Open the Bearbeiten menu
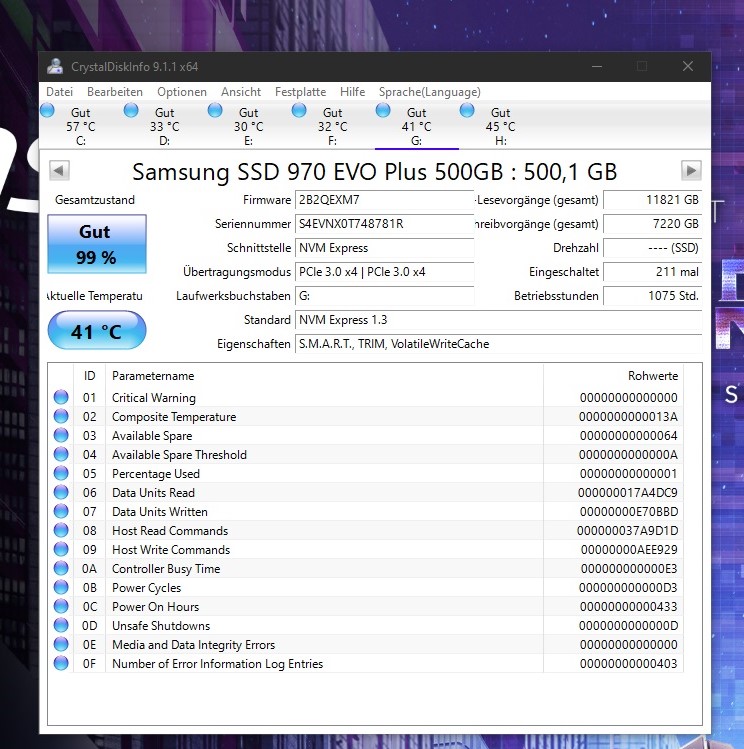Viewport: 744px width, 749px height. [x=115, y=92]
